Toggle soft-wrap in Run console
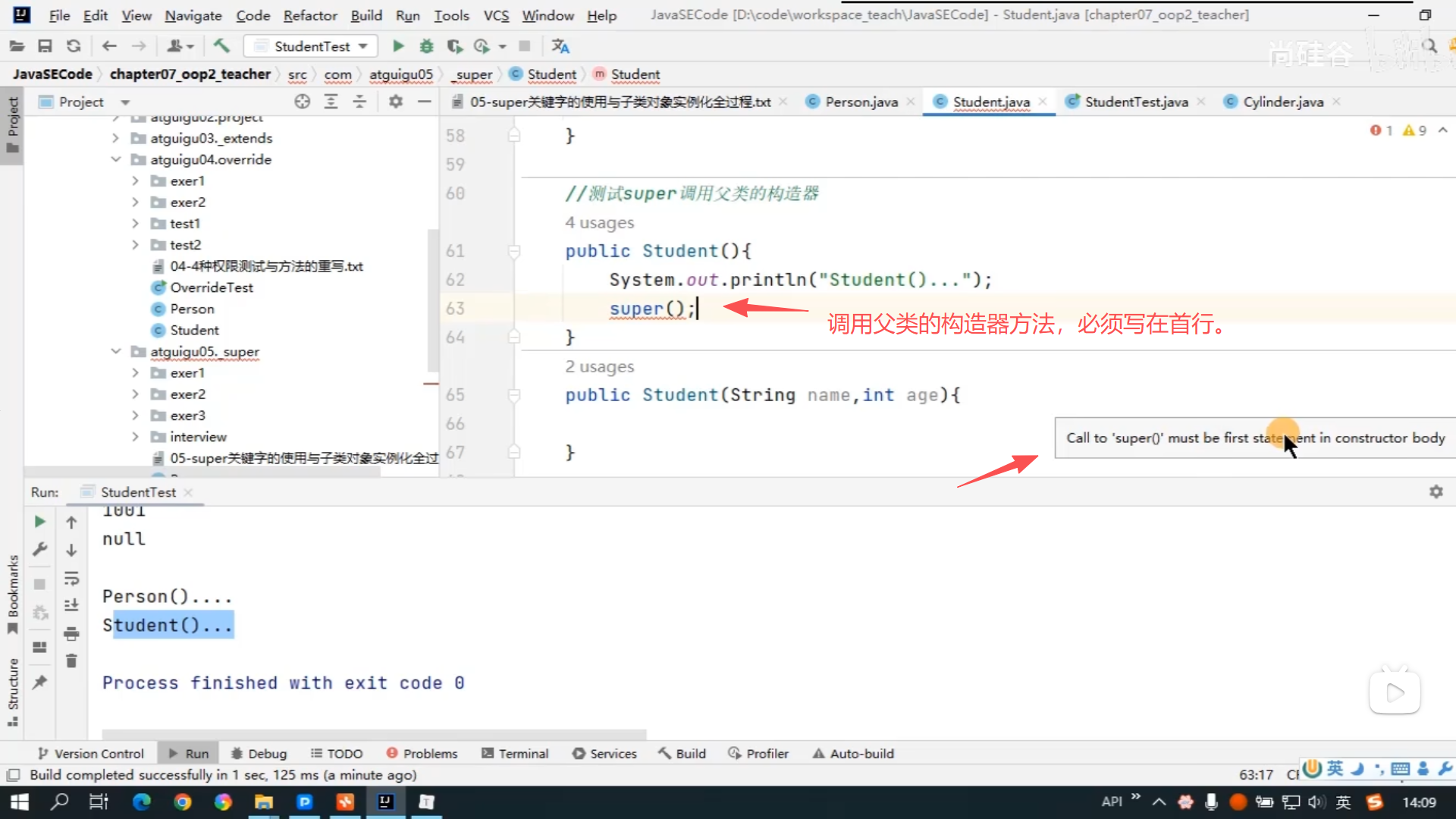Screen dimensions: 1456x819 [x=71, y=579]
